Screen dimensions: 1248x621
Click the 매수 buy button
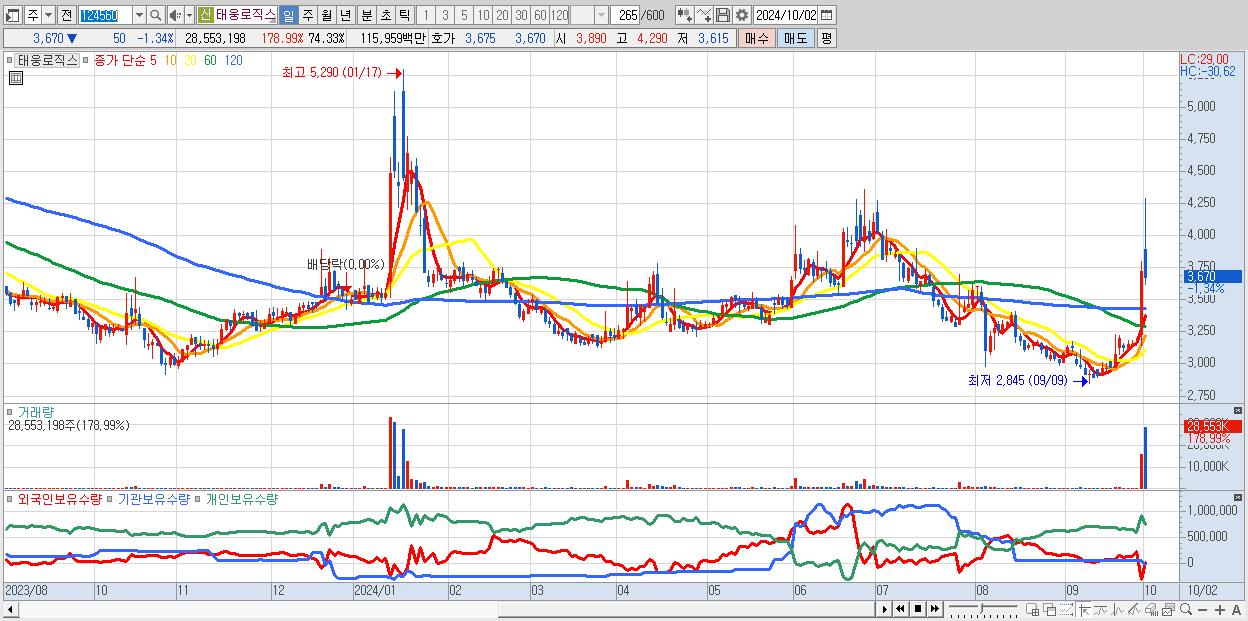point(756,38)
